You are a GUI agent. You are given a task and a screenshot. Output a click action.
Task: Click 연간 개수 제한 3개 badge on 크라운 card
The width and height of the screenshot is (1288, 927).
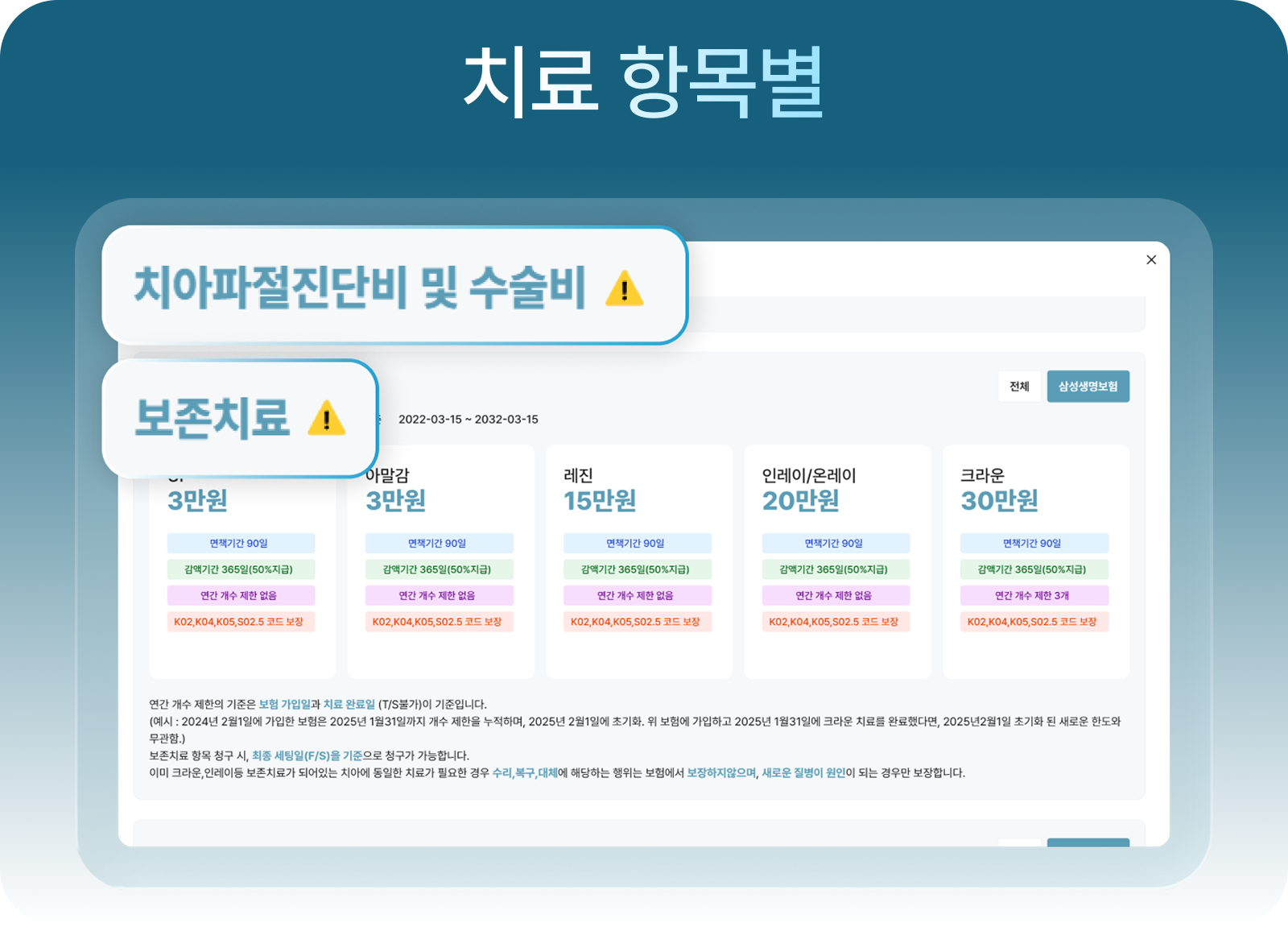1035,595
